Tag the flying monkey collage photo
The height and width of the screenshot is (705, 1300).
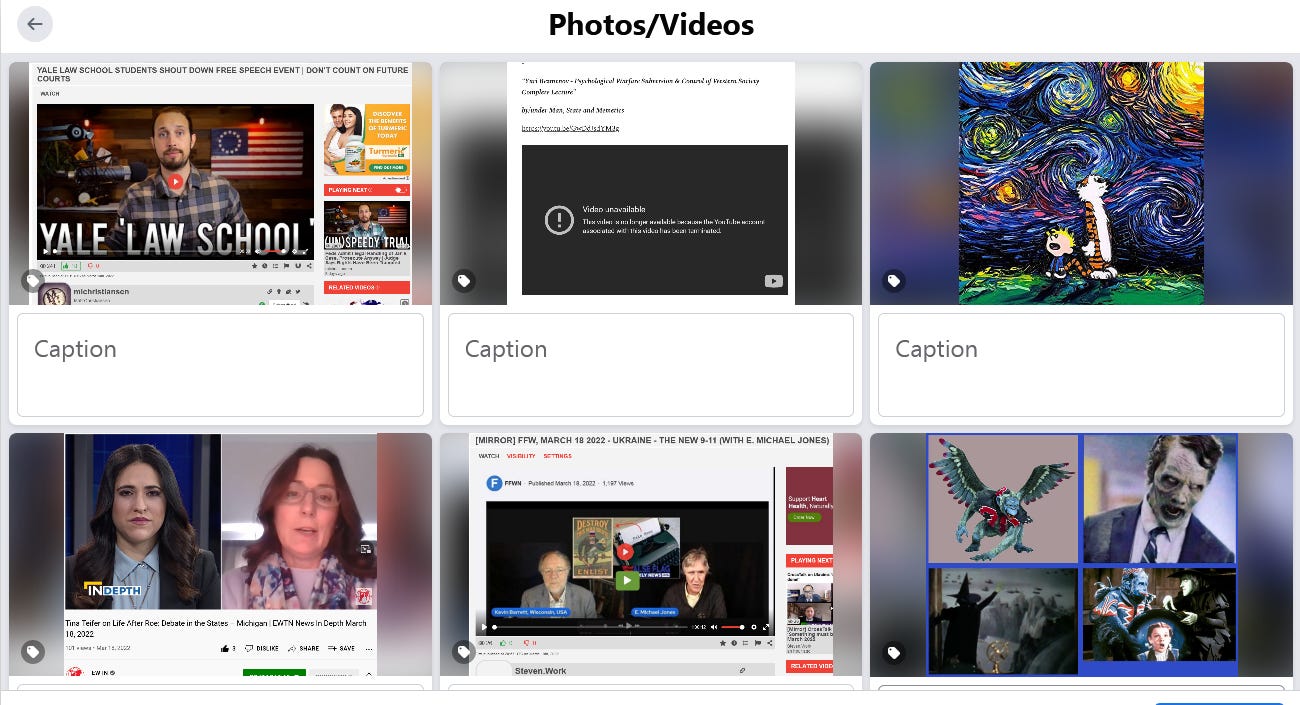click(x=894, y=652)
